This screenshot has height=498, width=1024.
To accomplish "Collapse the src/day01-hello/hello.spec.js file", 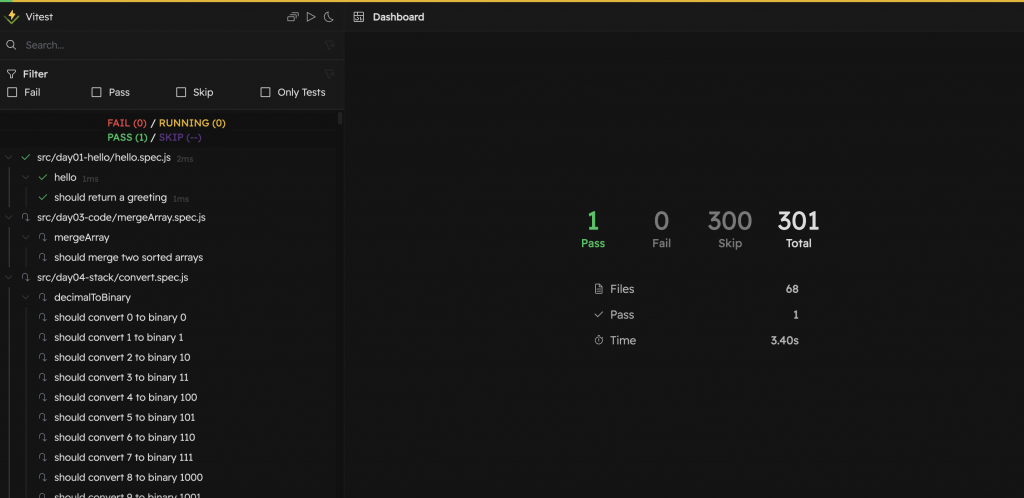I will [8, 157].
